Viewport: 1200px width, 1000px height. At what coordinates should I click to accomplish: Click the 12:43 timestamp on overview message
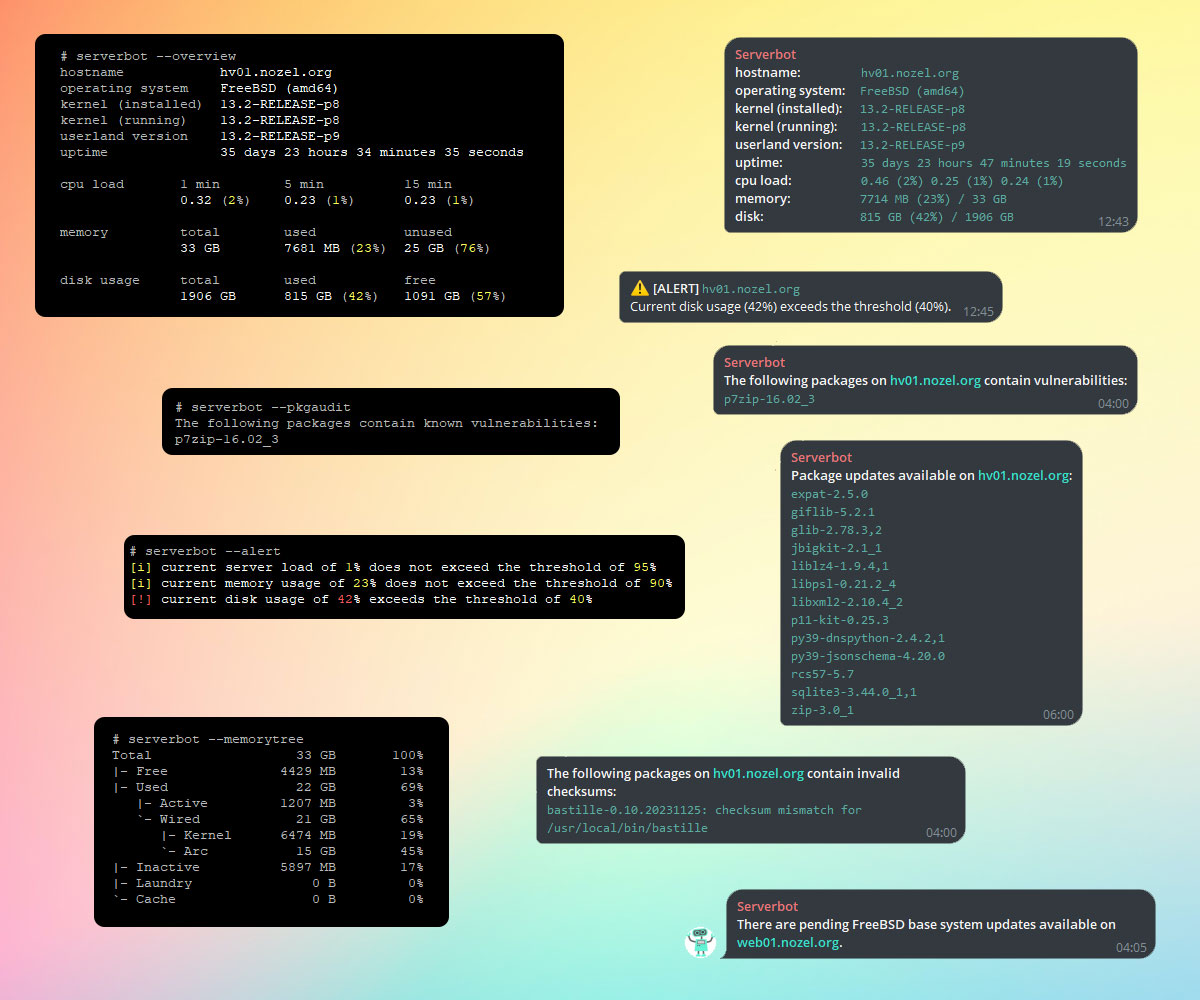pyautogui.click(x=1112, y=222)
